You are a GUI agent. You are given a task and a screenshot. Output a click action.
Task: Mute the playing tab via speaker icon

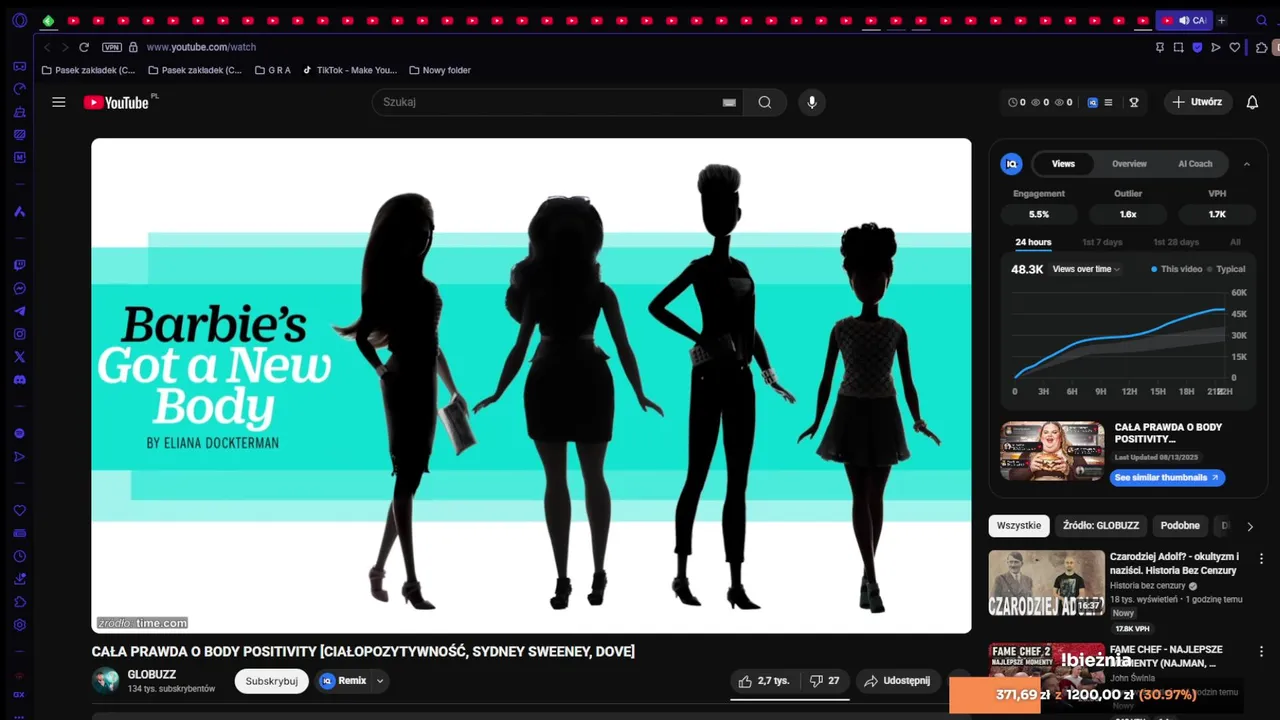(1184, 20)
